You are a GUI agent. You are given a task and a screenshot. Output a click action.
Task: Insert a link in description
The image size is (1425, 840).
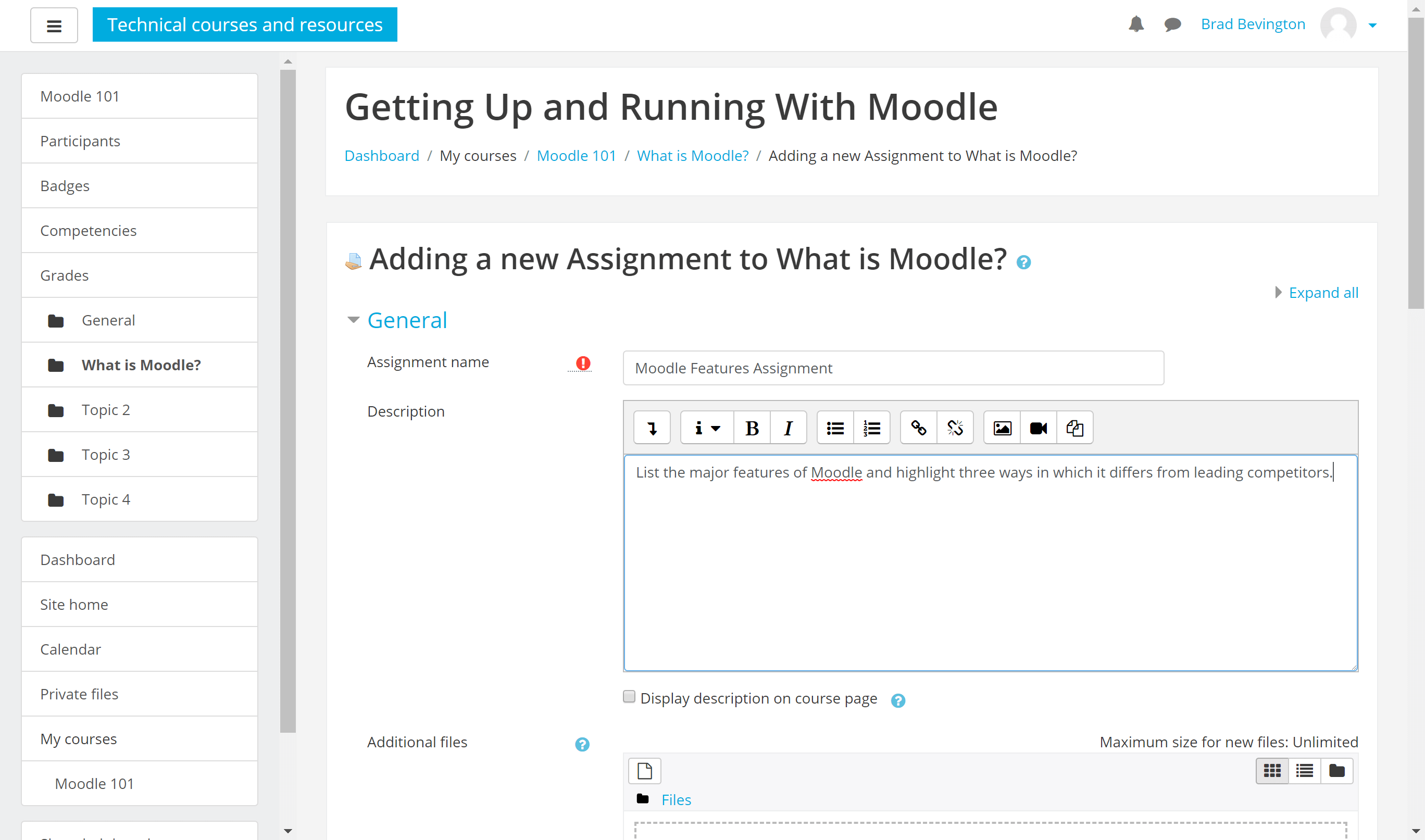[x=919, y=428]
